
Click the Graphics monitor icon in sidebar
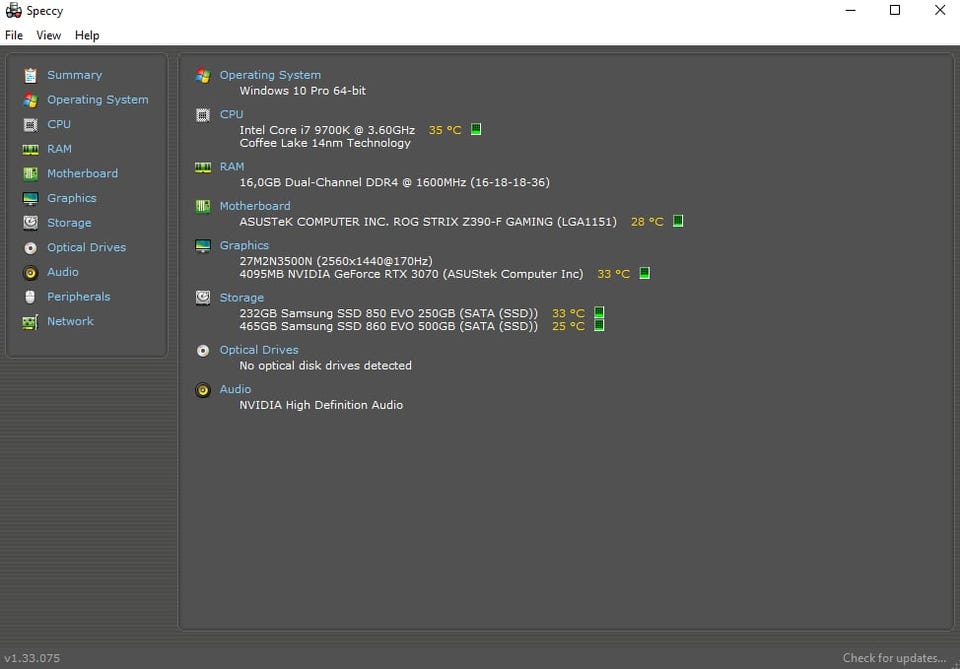[30, 198]
